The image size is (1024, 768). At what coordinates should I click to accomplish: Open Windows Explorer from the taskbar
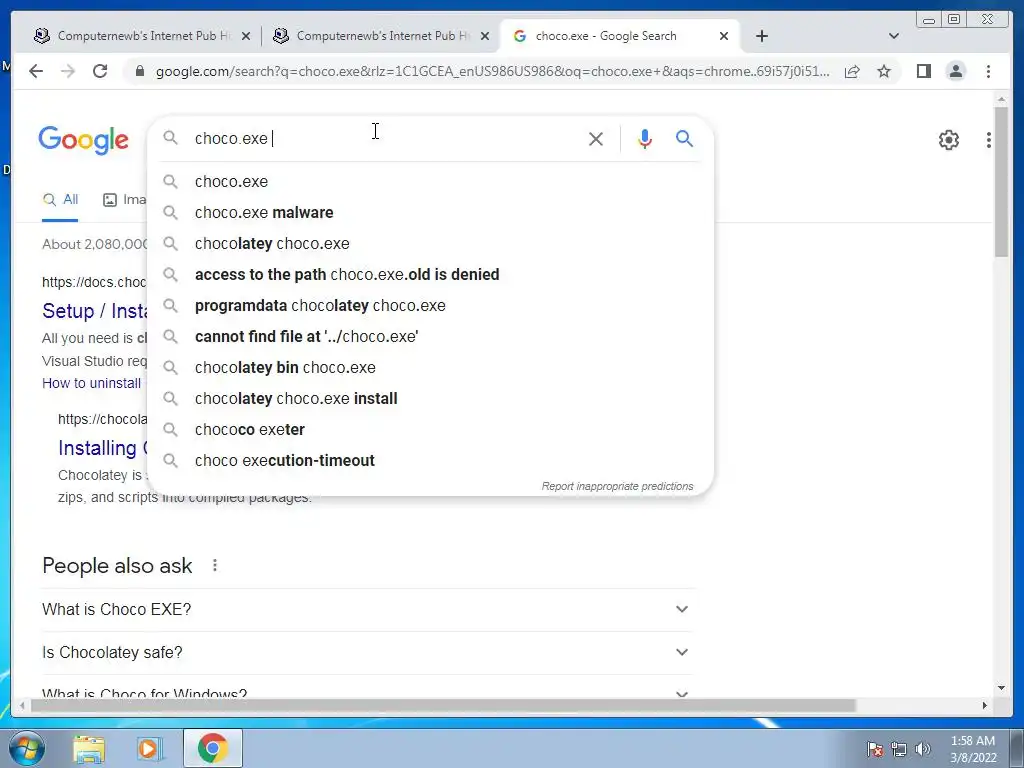click(89, 748)
